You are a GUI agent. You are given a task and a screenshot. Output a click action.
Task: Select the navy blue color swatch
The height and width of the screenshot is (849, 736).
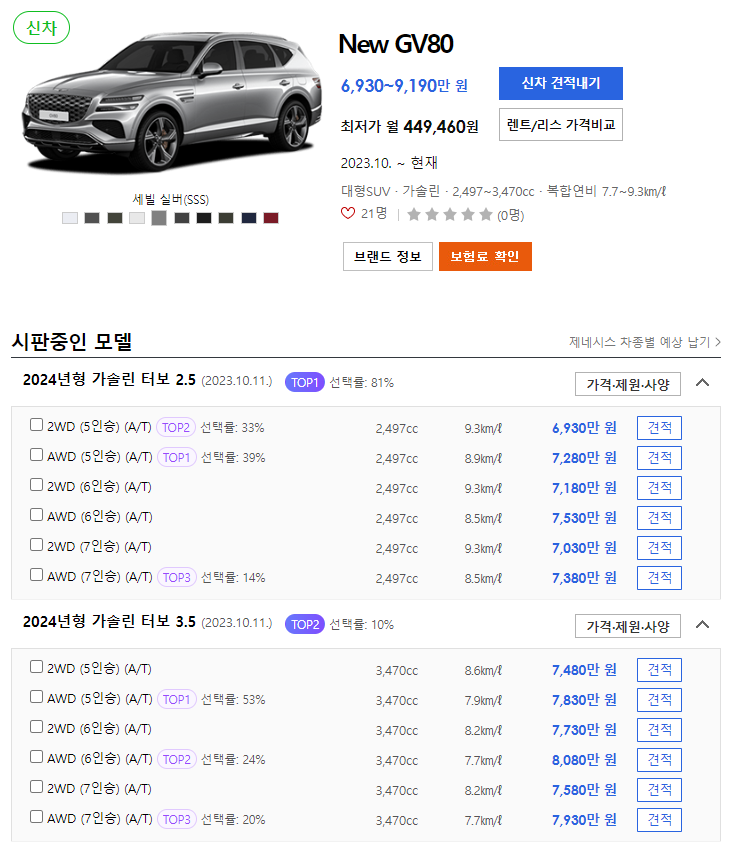249,218
